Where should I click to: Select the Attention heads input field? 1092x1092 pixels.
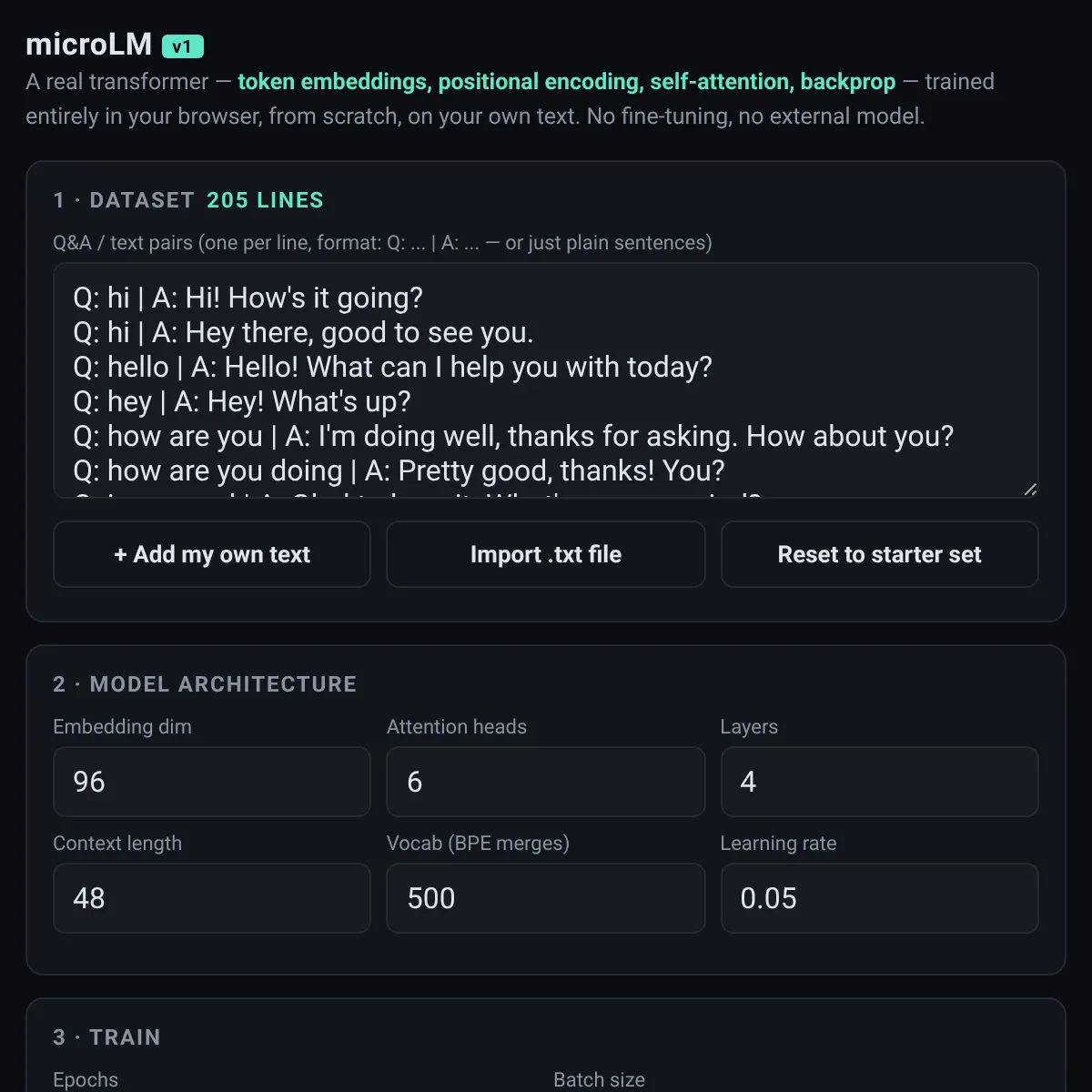(546, 782)
